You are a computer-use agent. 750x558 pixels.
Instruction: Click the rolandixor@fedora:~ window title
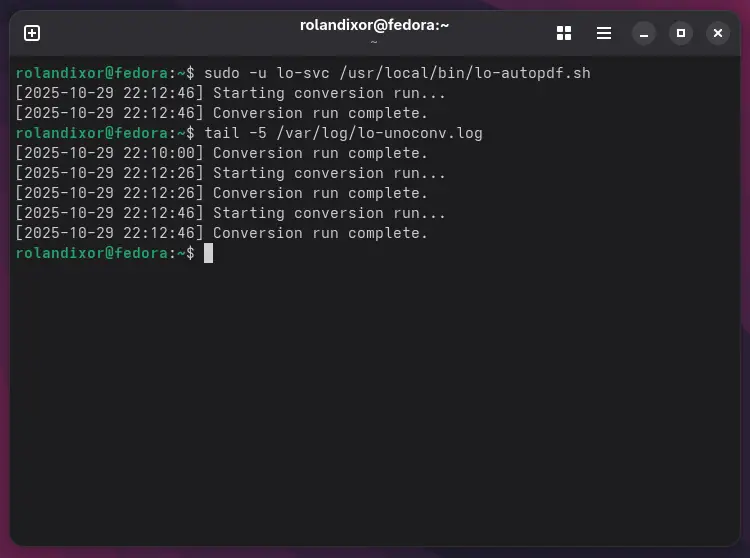click(373, 25)
